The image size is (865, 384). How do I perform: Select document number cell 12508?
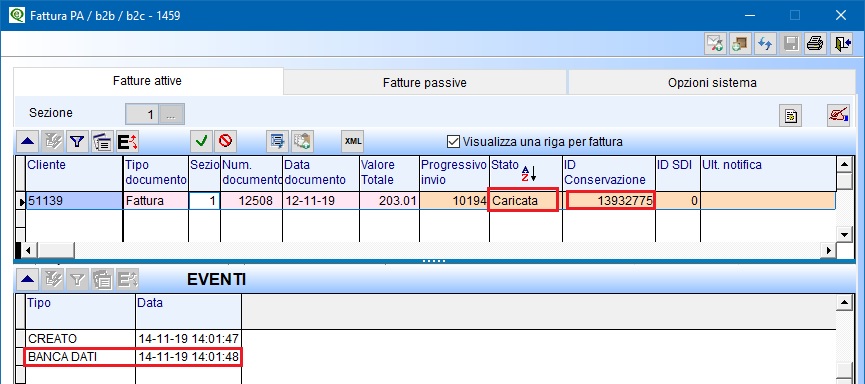(251, 201)
